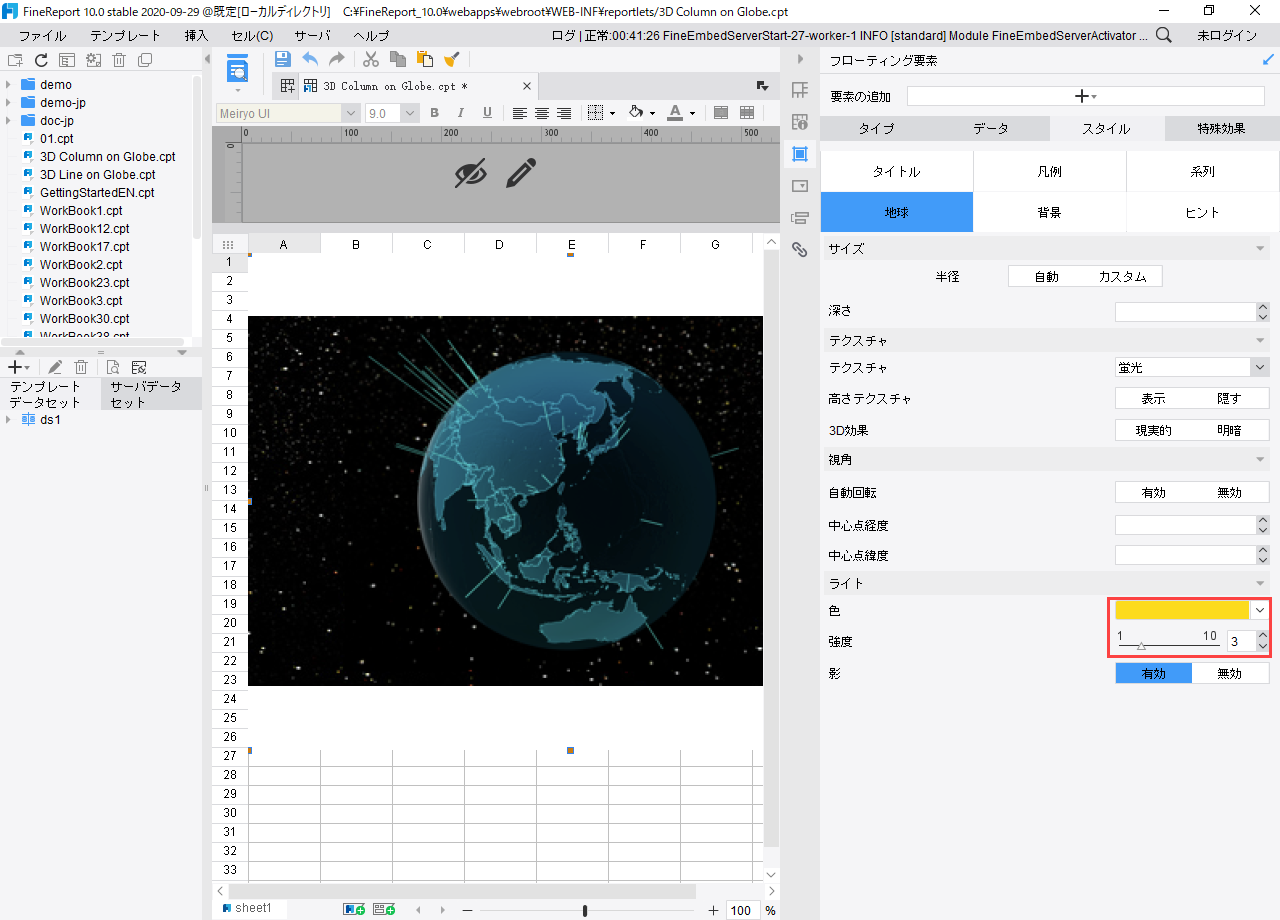Select the 凡例 style section
The image size is (1280, 920).
[x=1050, y=171]
